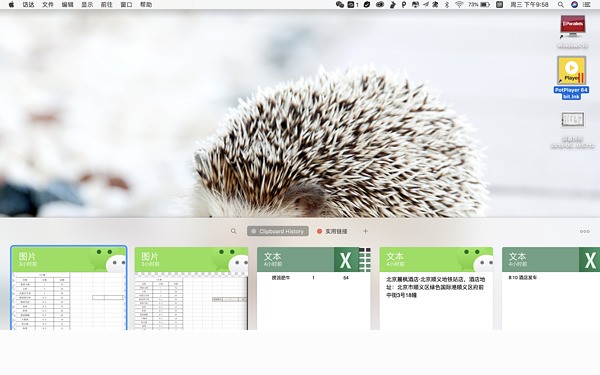The image size is (600, 375).
Task: Open the 访达 menu
Action: (x=28, y=5)
